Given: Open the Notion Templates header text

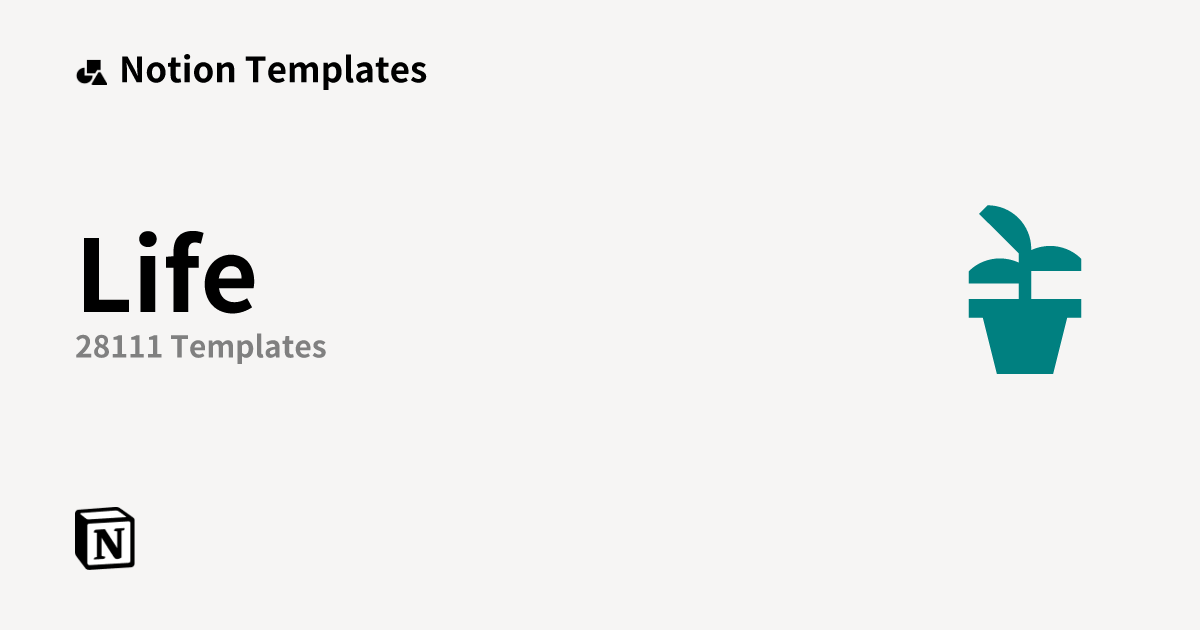Looking at the screenshot, I should 273,70.
